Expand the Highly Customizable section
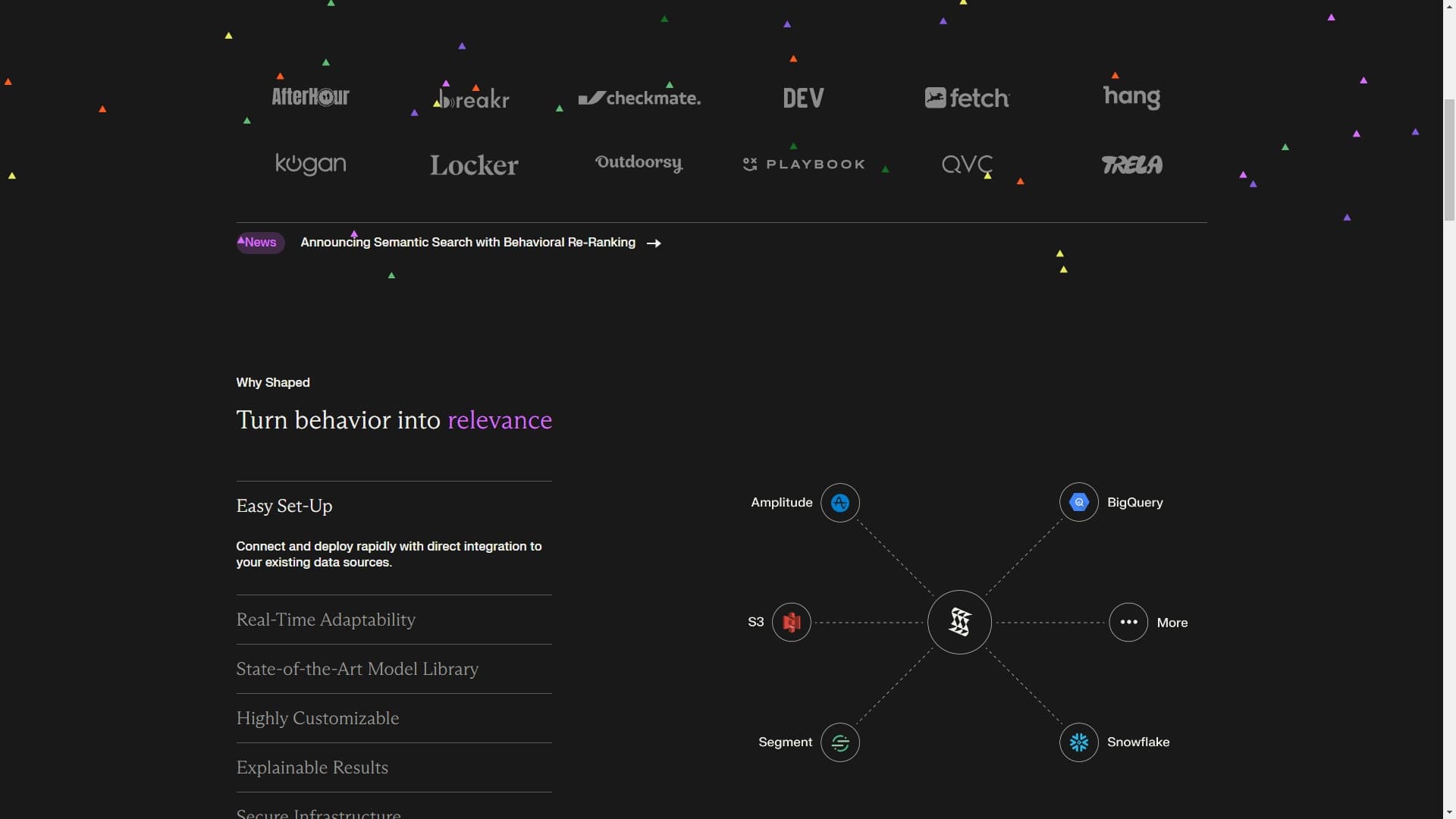Viewport: 1456px width, 819px height. [394, 718]
